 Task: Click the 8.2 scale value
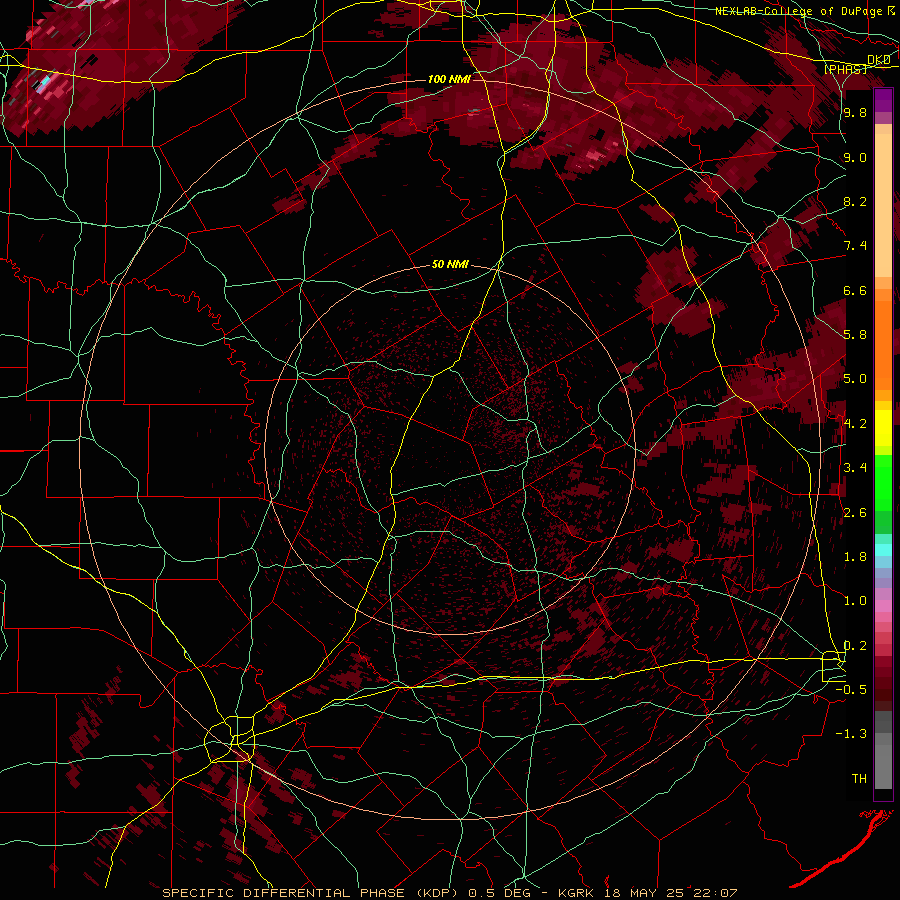click(x=855, y=201)
